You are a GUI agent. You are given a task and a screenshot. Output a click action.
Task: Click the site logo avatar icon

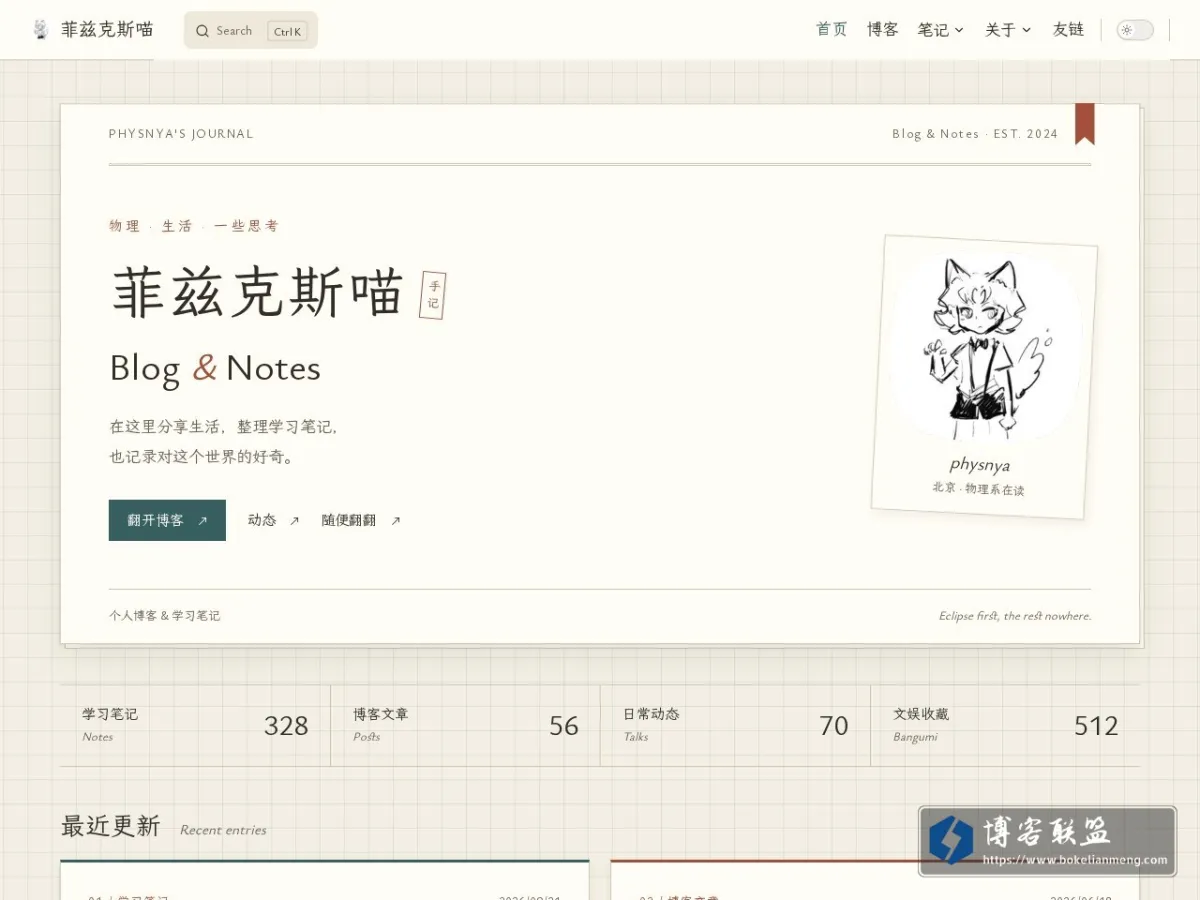tap(40, 29)
